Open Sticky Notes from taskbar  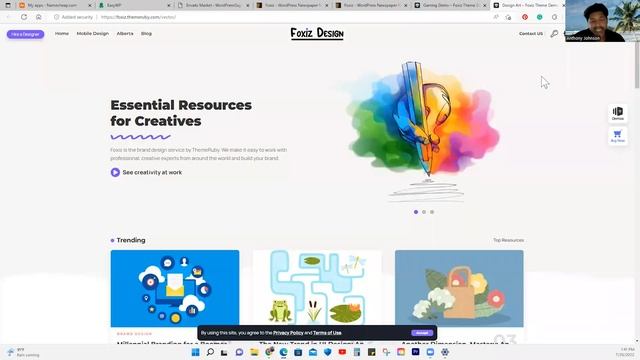click(x=371, y=352)
